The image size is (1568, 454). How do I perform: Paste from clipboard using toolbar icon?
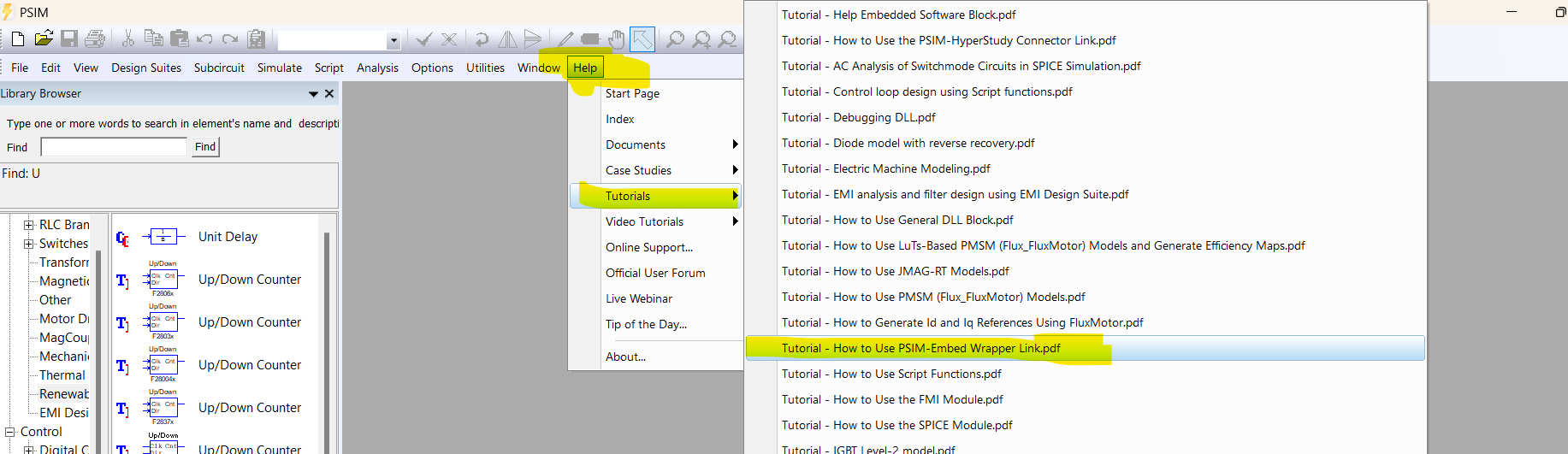pyautogui.click(x=179, y=38)
